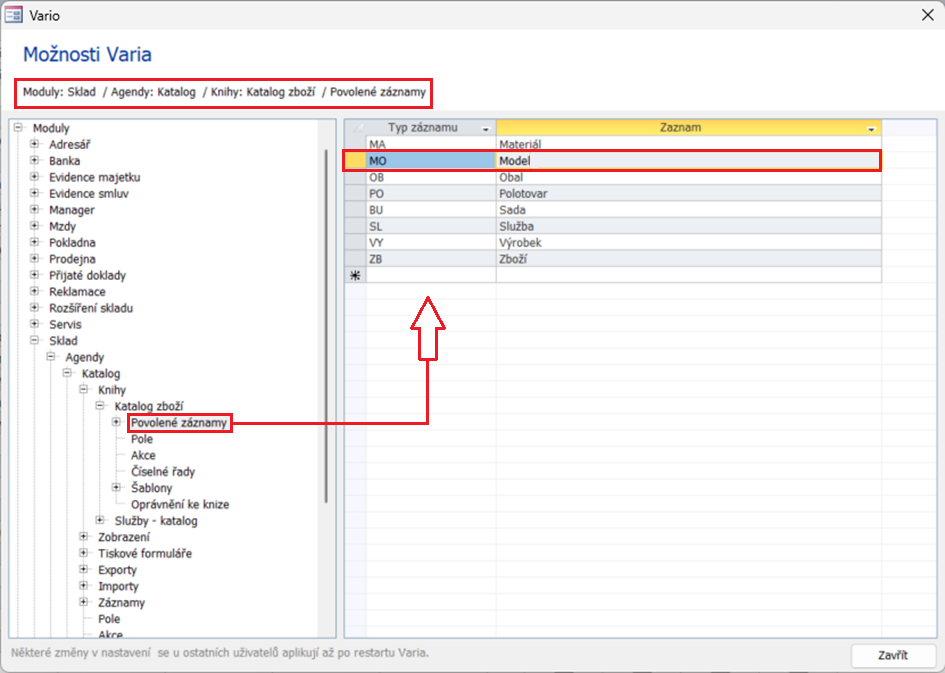The width and height of the screenshot is (945, 673).
Task: Expand the Adresář module node
Action: 35,144
